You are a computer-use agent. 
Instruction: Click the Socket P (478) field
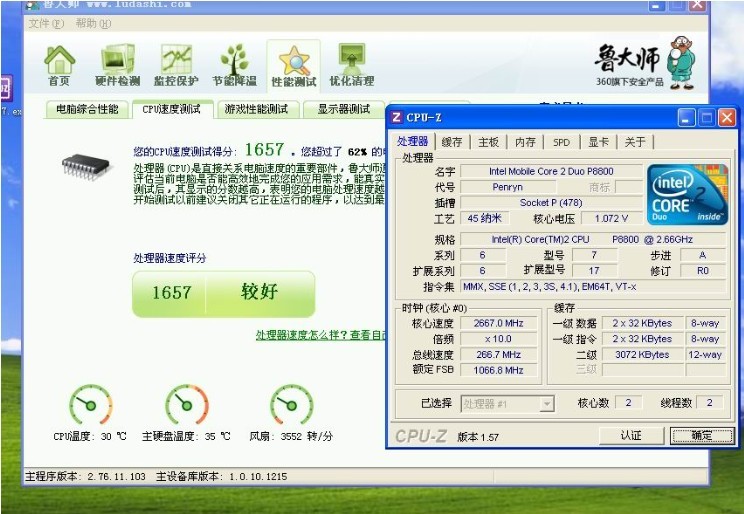click(x=551, y=203)
